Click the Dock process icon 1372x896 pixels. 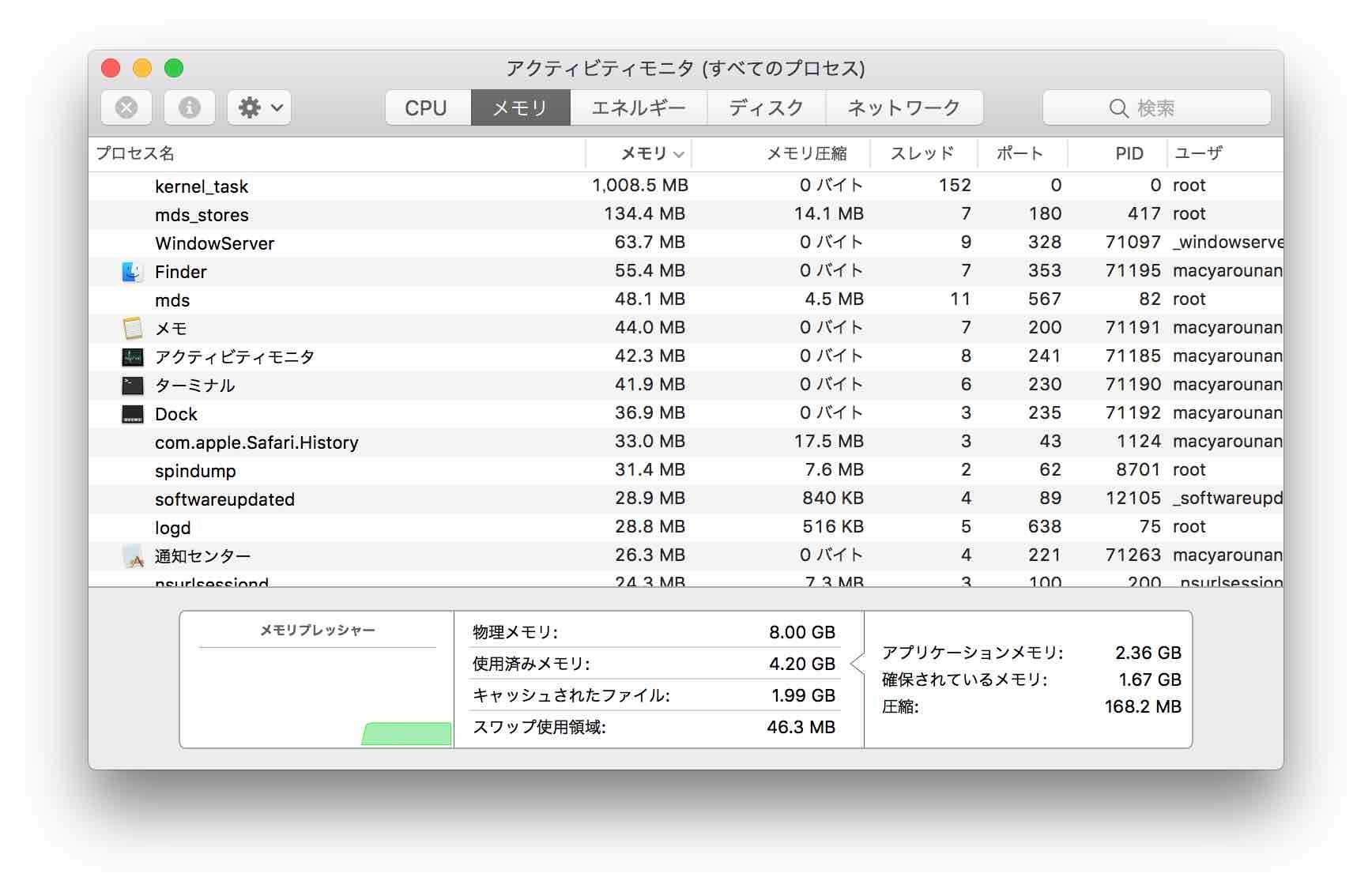pos(132,414)
